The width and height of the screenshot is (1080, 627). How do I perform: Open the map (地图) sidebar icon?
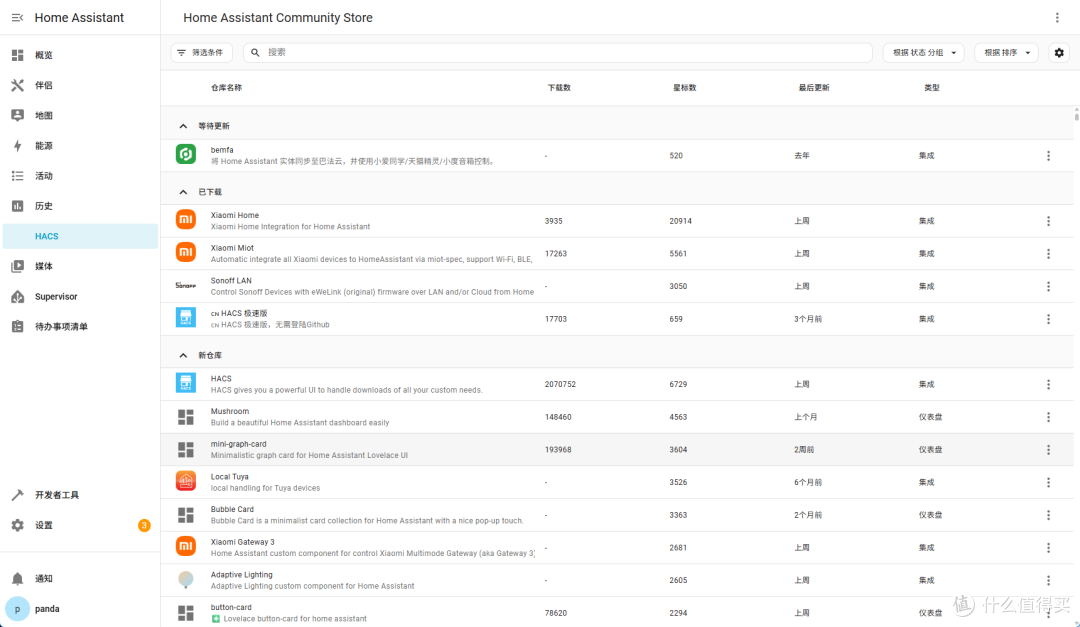(x=17, y=115)
